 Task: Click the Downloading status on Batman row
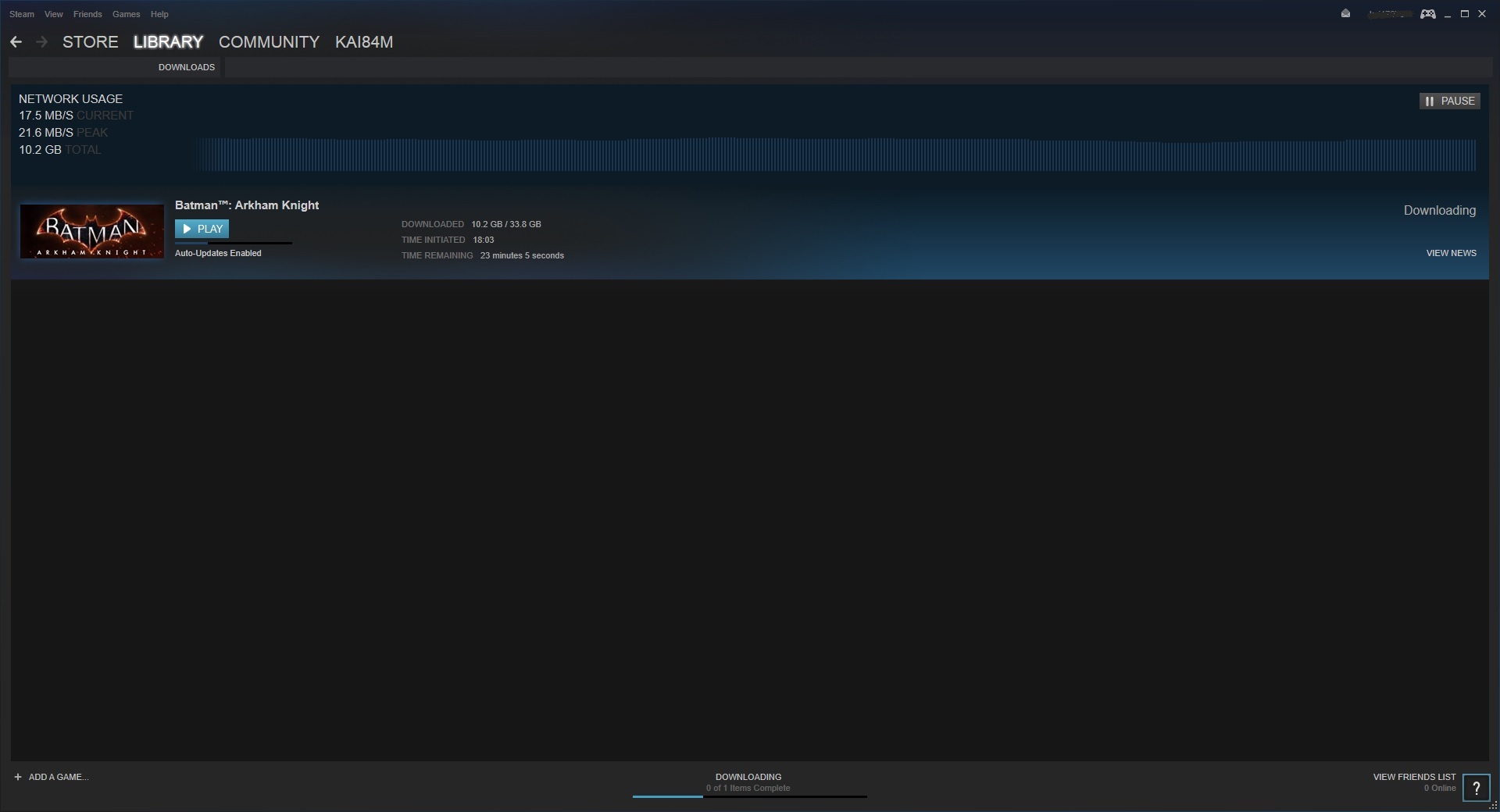[x=1440, y=210]
